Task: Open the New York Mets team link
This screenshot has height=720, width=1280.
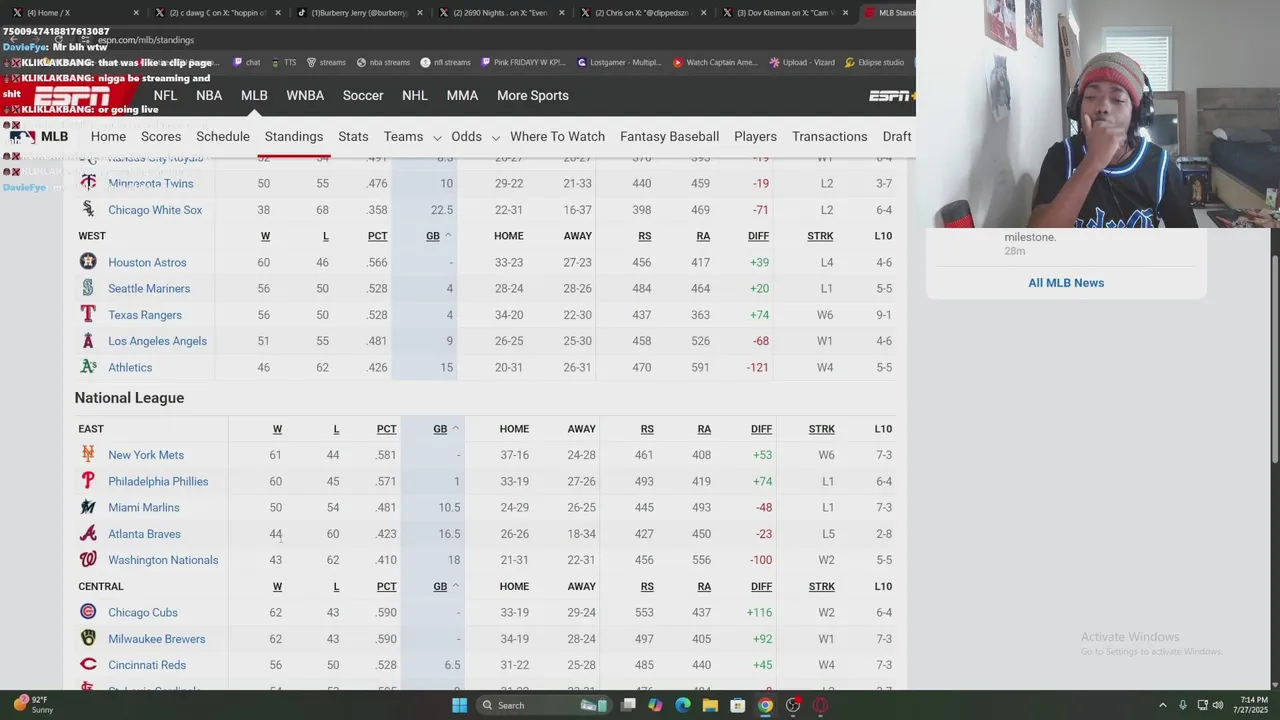Action: coord(146,455)
